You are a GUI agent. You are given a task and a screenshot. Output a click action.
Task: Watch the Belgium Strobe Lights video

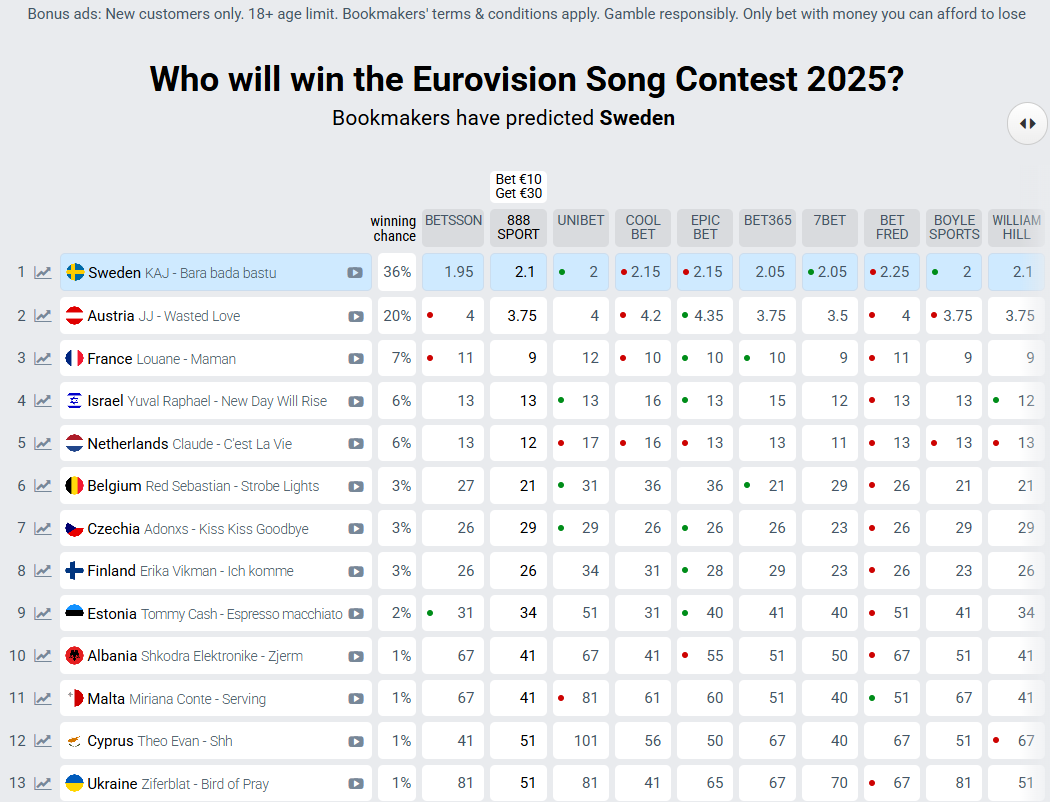[355, 486]
